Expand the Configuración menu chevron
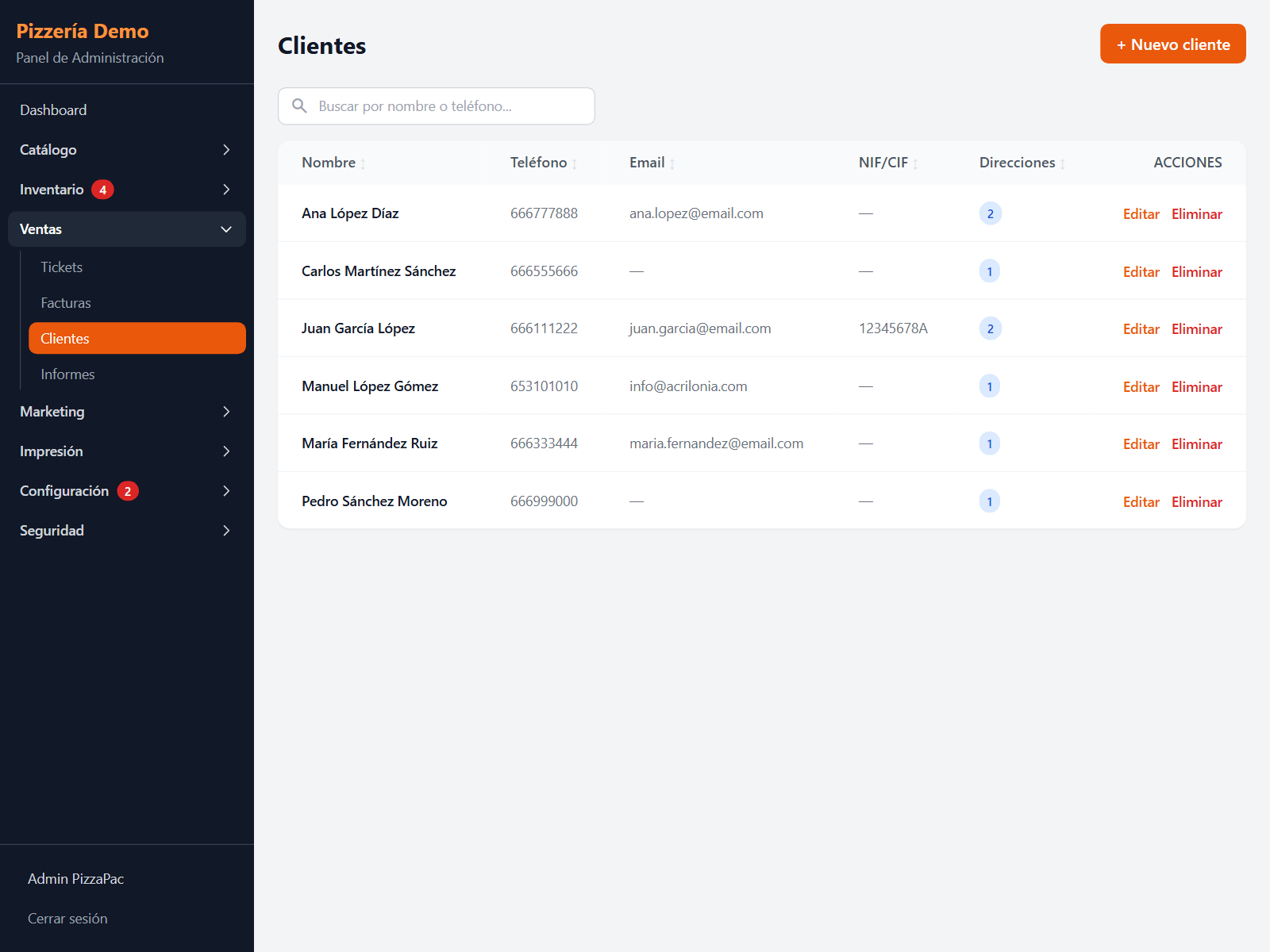The height and width of the screenshot is (952, 1270). click(226, 491)
